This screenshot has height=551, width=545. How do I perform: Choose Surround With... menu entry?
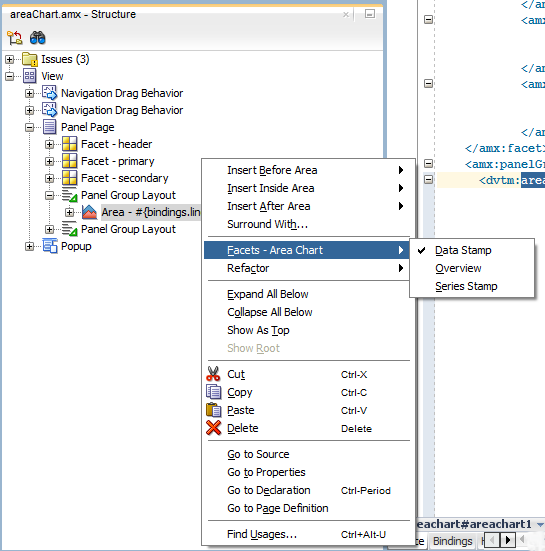306,224
